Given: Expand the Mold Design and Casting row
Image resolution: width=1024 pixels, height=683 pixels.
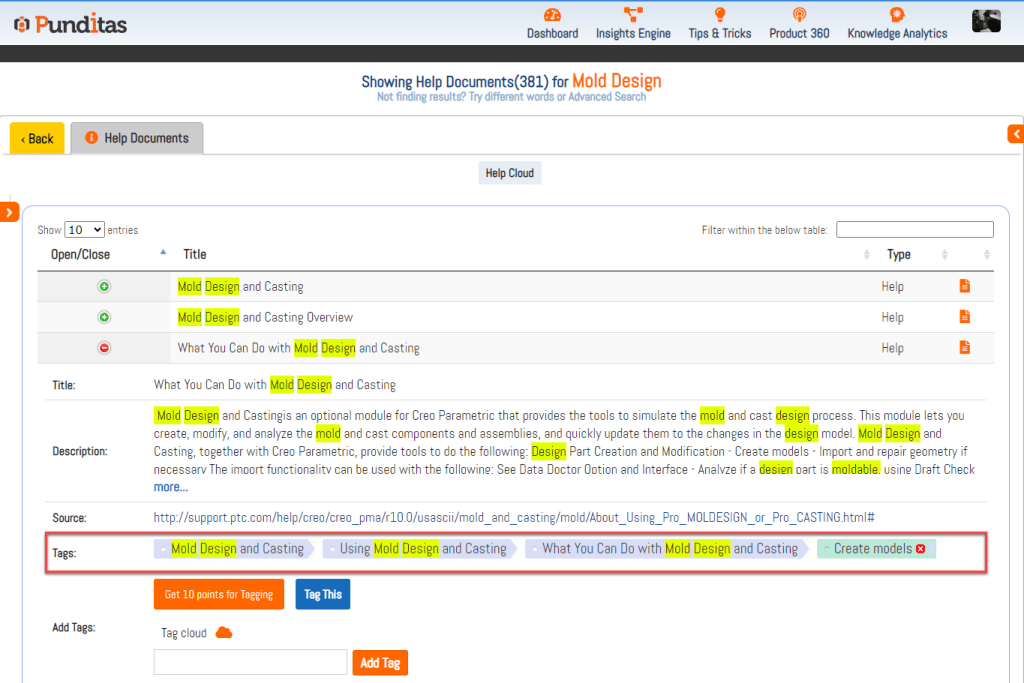Looking at the screenshot, I should 104,286.
